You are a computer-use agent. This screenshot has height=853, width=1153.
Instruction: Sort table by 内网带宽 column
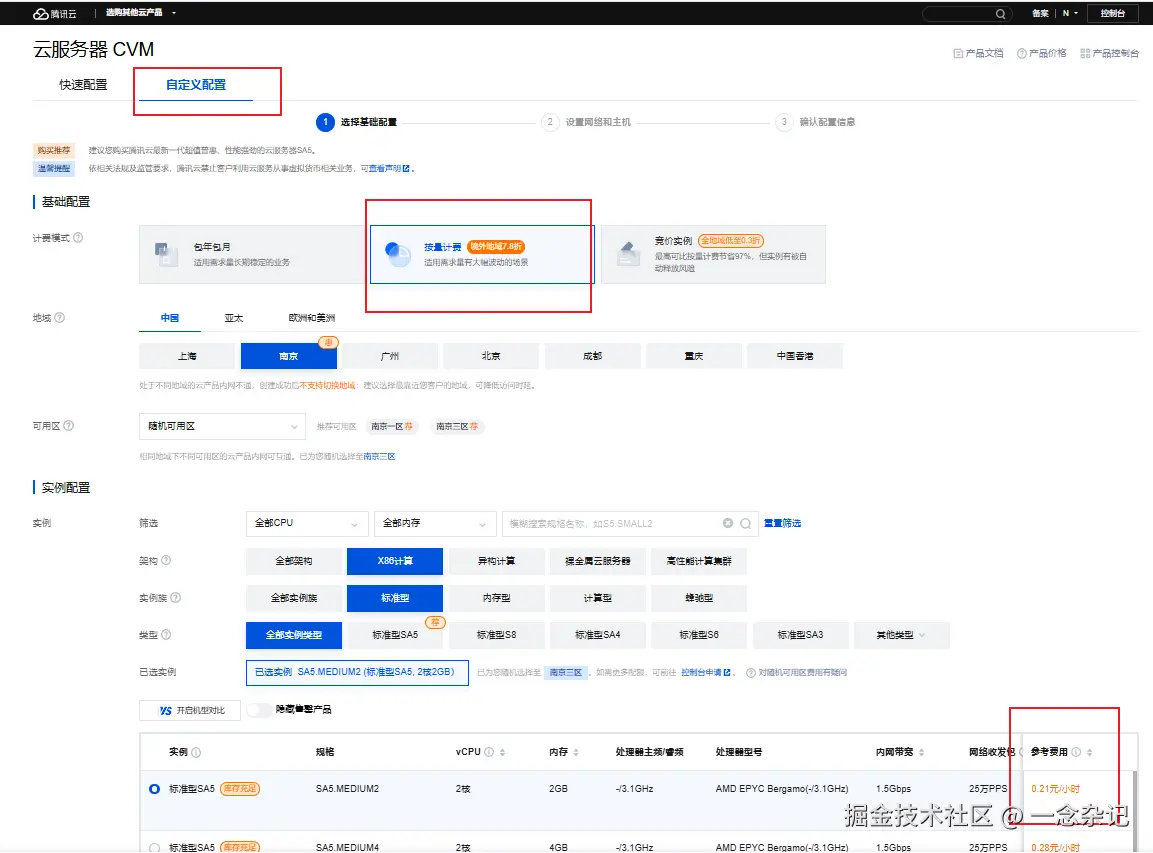coord(921,752)
